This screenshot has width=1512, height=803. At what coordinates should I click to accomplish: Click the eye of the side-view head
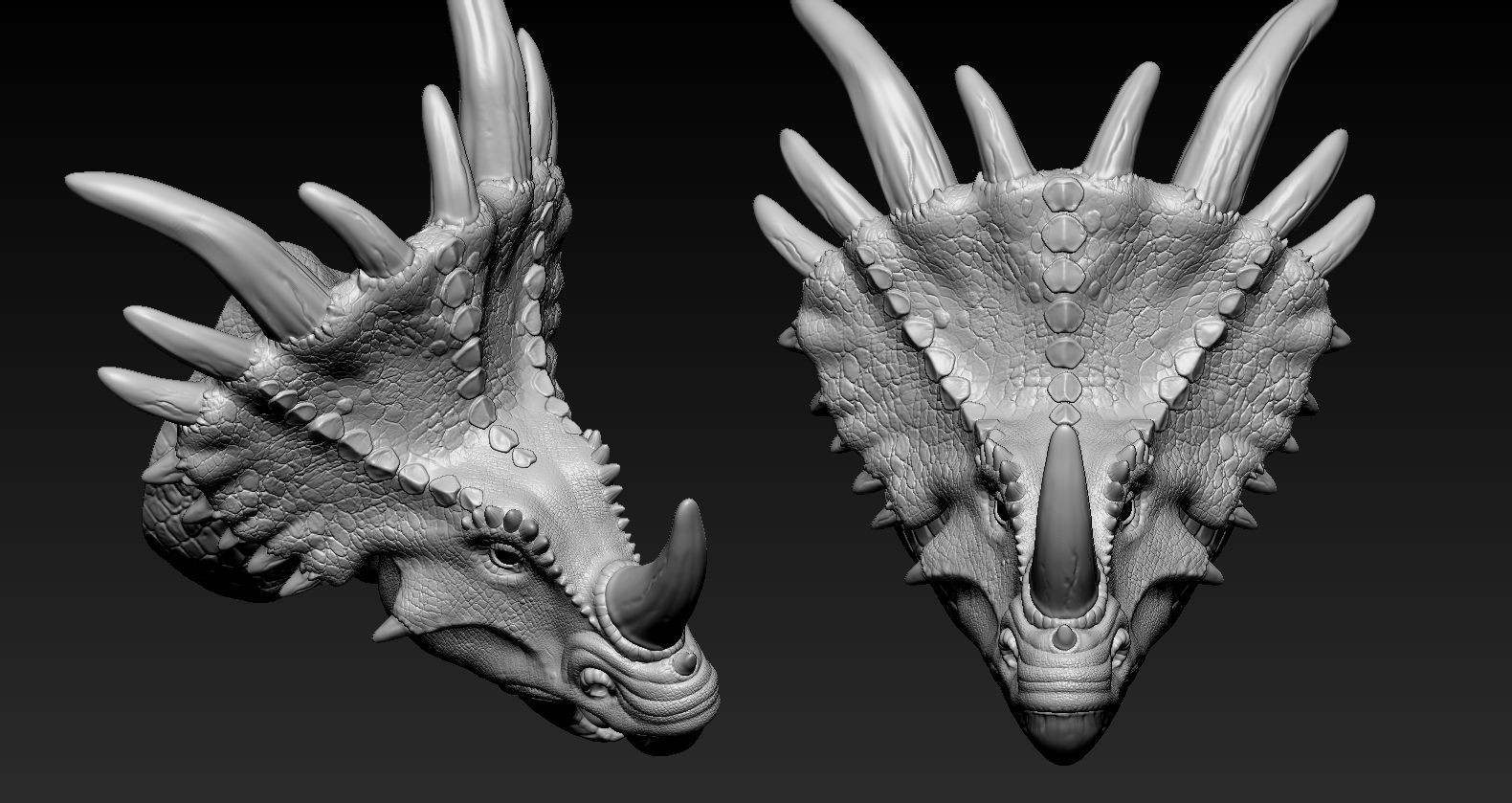(x=504, y=556)
